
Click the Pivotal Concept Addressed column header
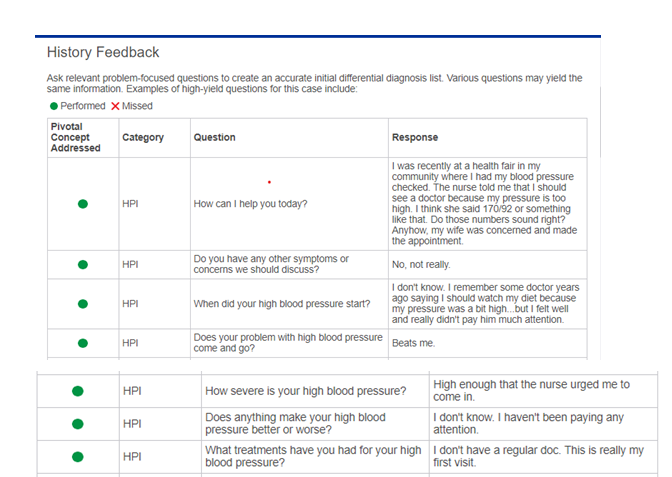click(x=76, y=137)
